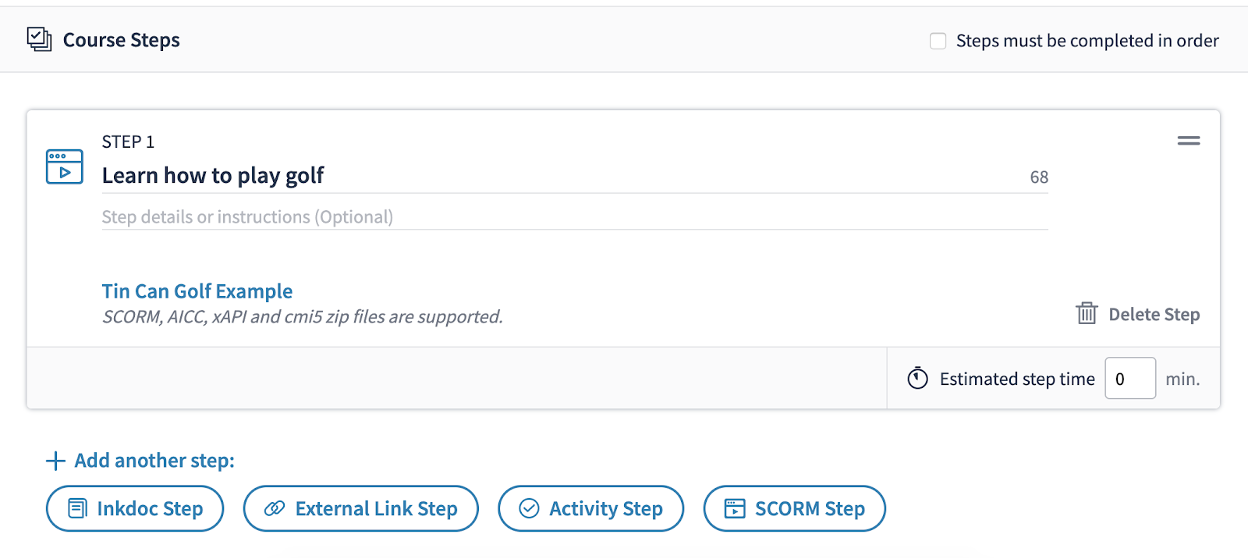
Task: Add an Inkdoc Step
Action: [x=135, y=509]
